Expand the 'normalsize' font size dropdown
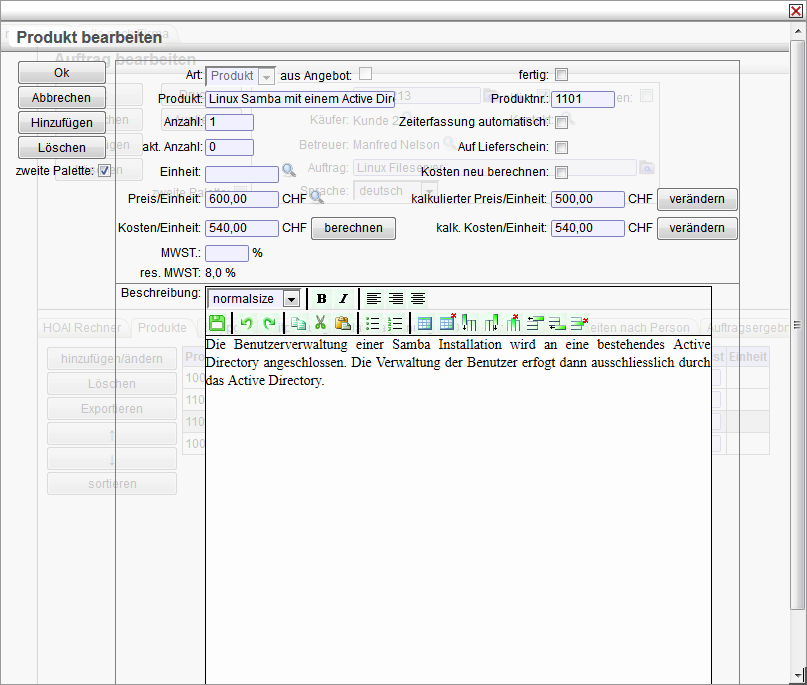Image resolution: width=807 pixels, height=685 pixels. coord(291,299)
